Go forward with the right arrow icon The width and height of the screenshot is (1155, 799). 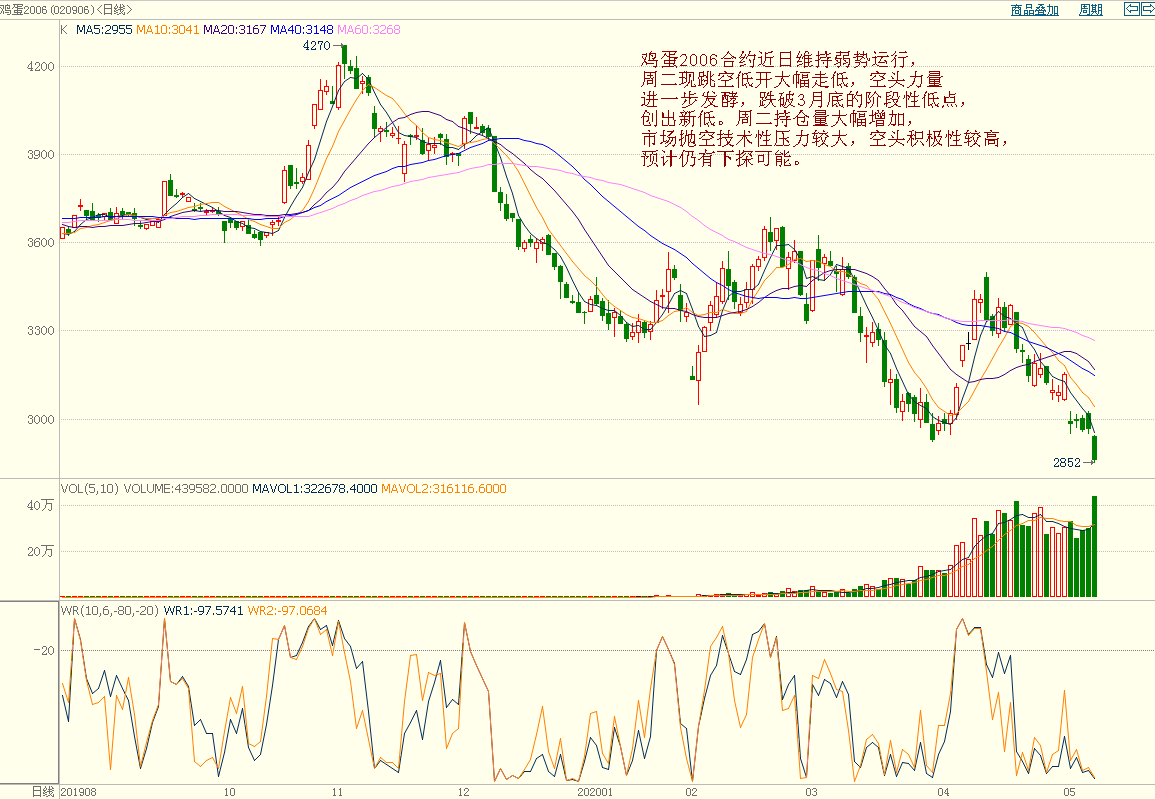tap(1148, 9)
